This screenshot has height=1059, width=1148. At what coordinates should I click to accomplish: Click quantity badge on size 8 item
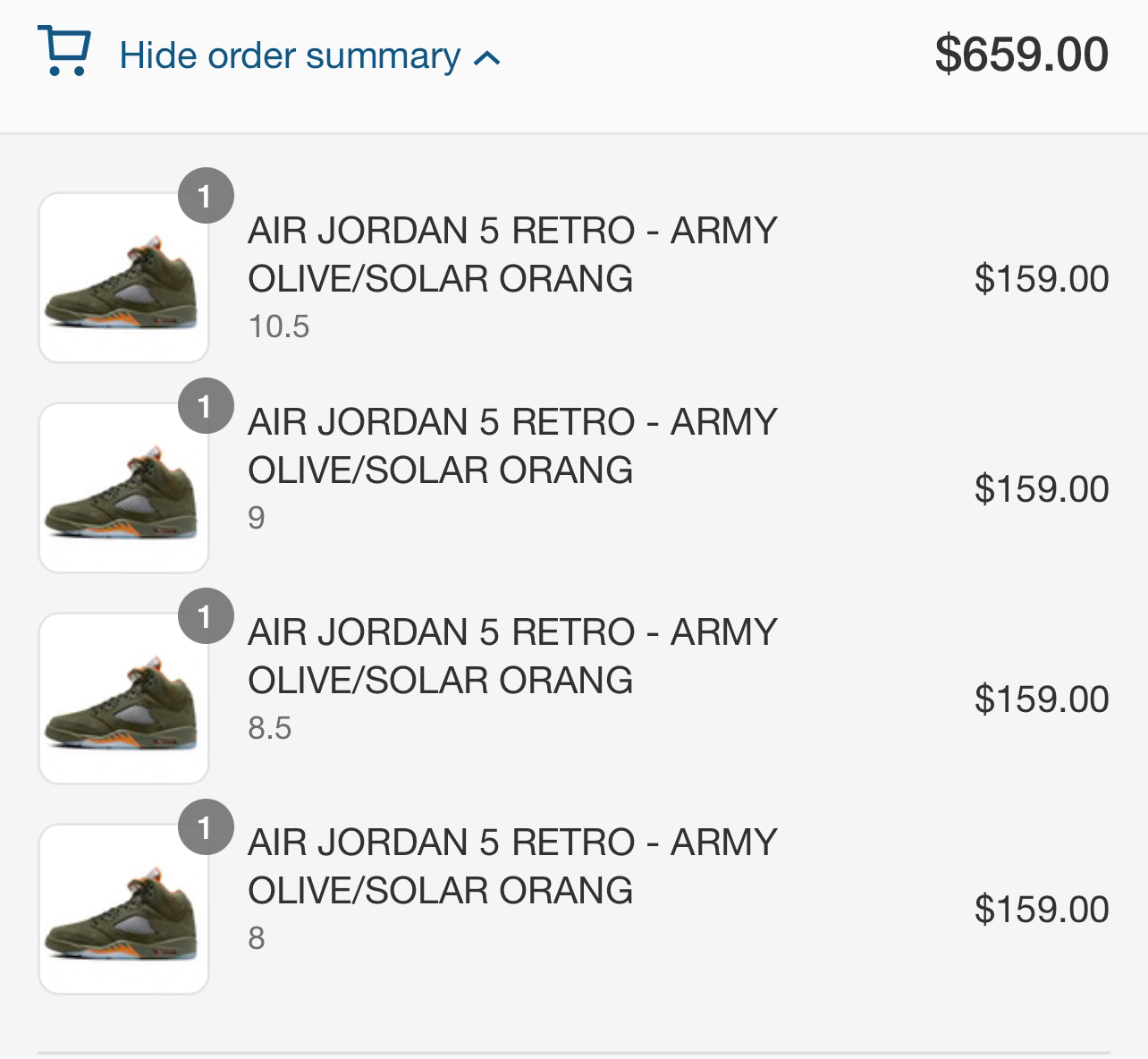206,827
